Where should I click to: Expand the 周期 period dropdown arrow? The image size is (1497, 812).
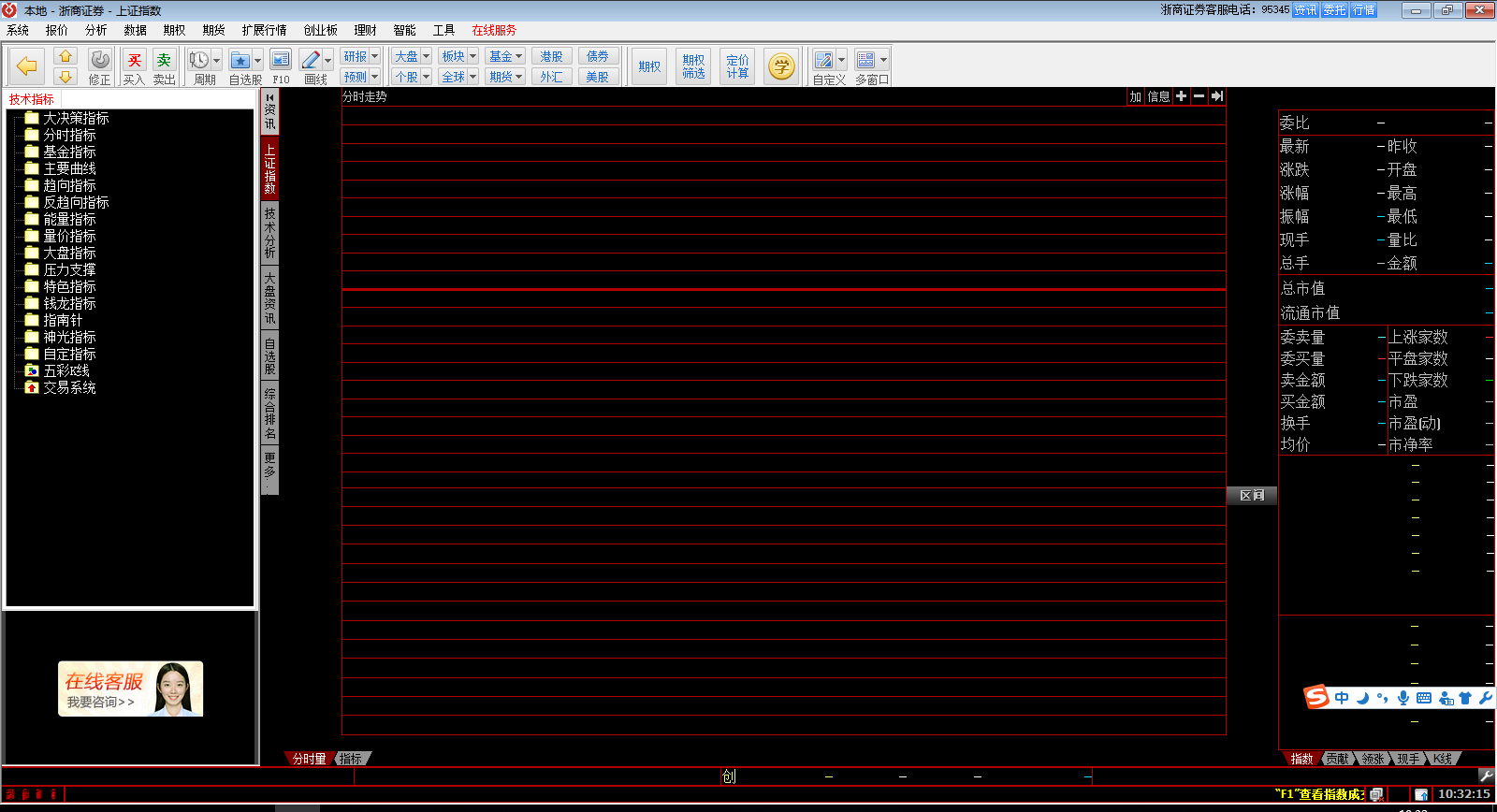point(216,61)
